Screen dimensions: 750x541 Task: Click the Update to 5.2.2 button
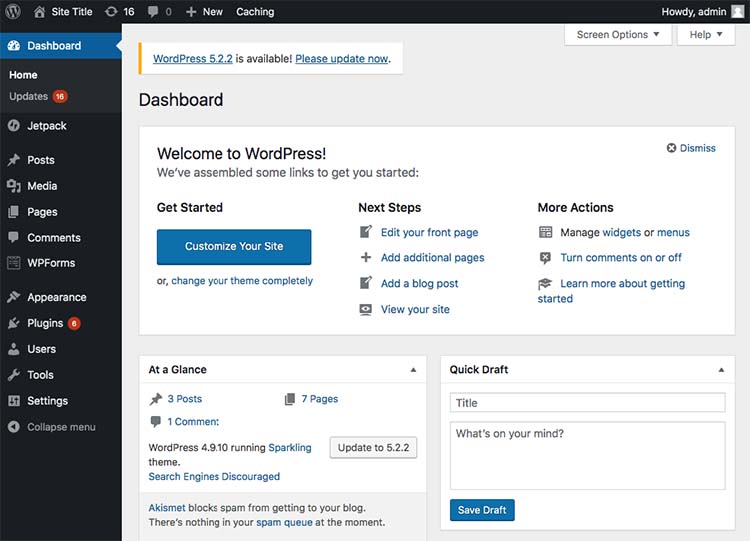coord(373,447)
